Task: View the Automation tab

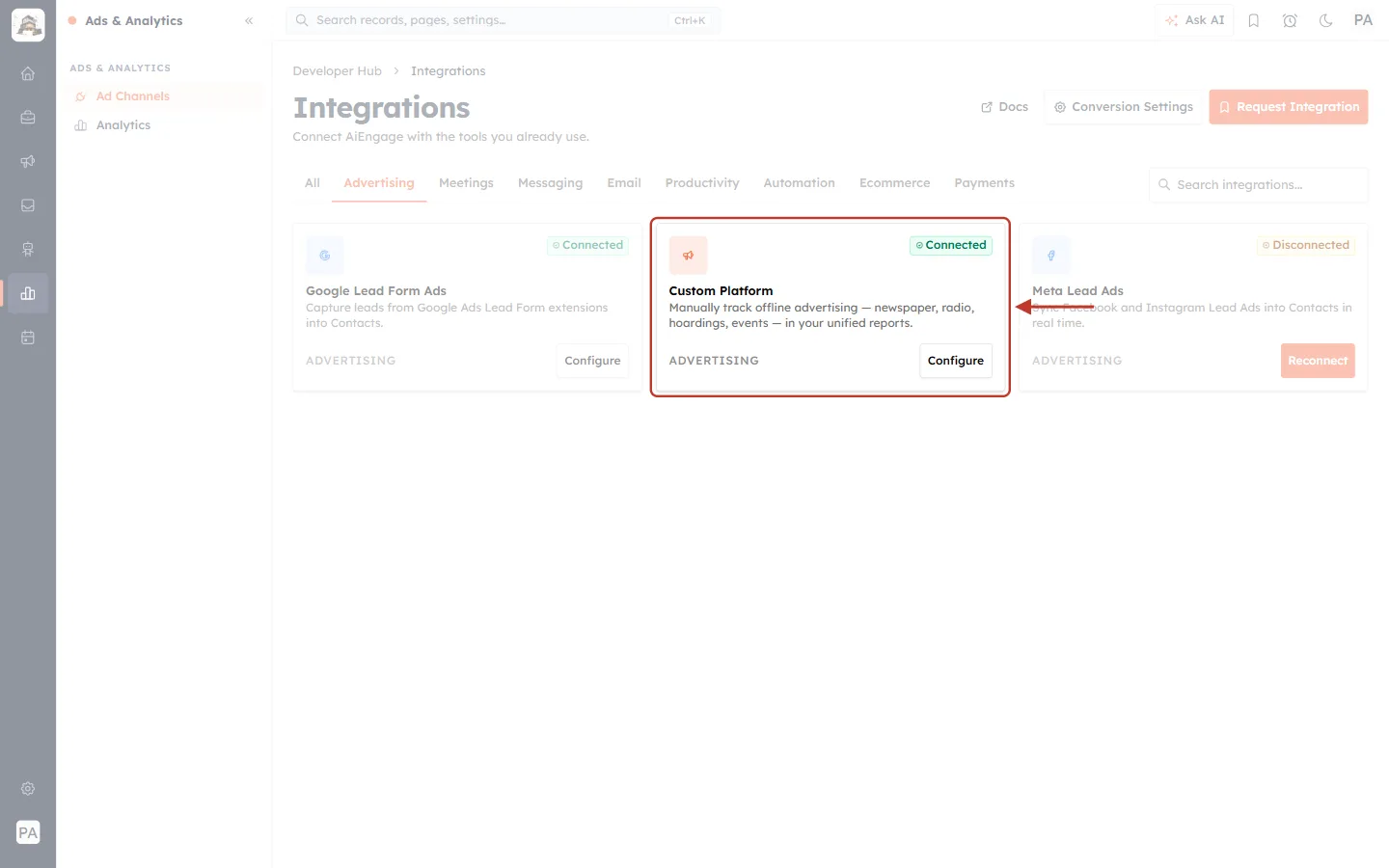Action: [800, 183]
